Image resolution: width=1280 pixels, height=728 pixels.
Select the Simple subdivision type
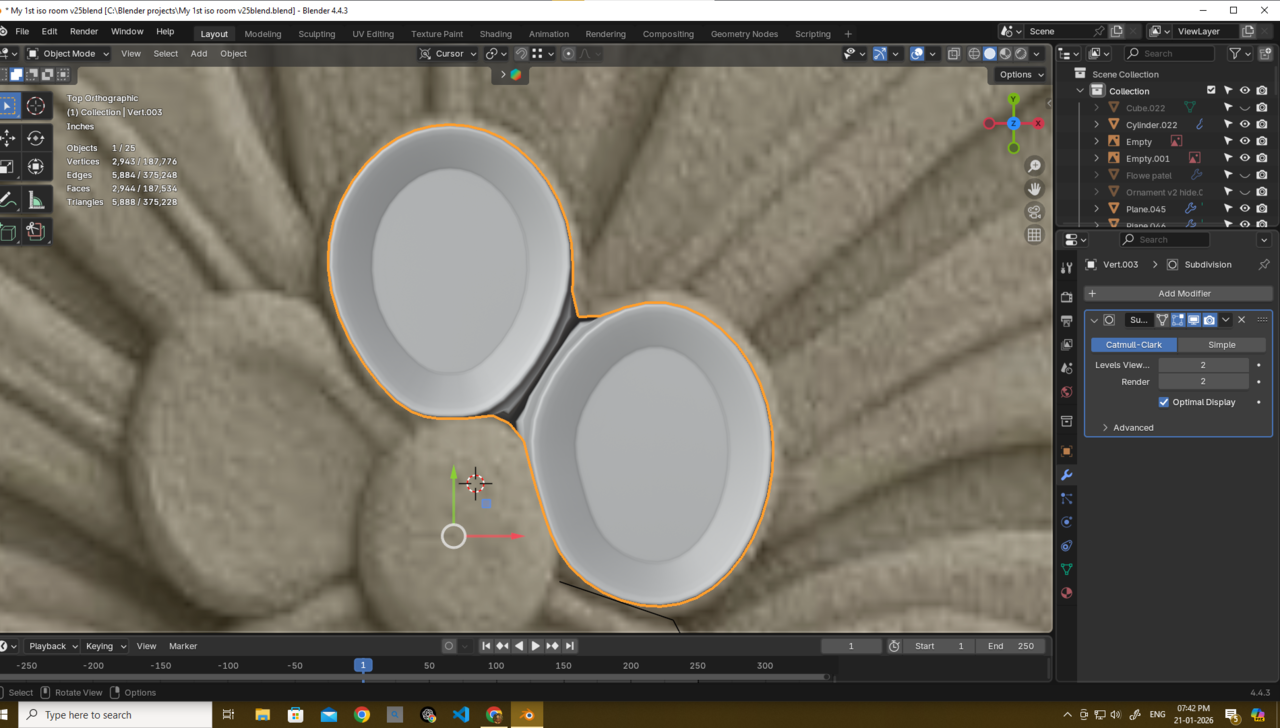(1221, 345)
